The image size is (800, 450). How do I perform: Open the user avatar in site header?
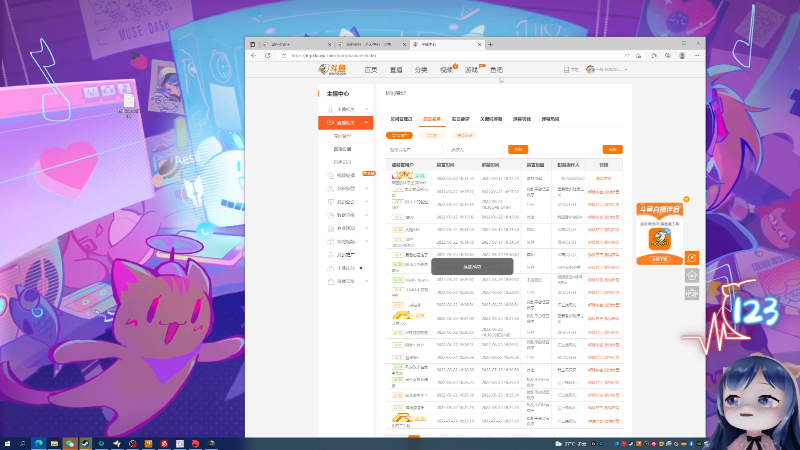pos(590,69)
